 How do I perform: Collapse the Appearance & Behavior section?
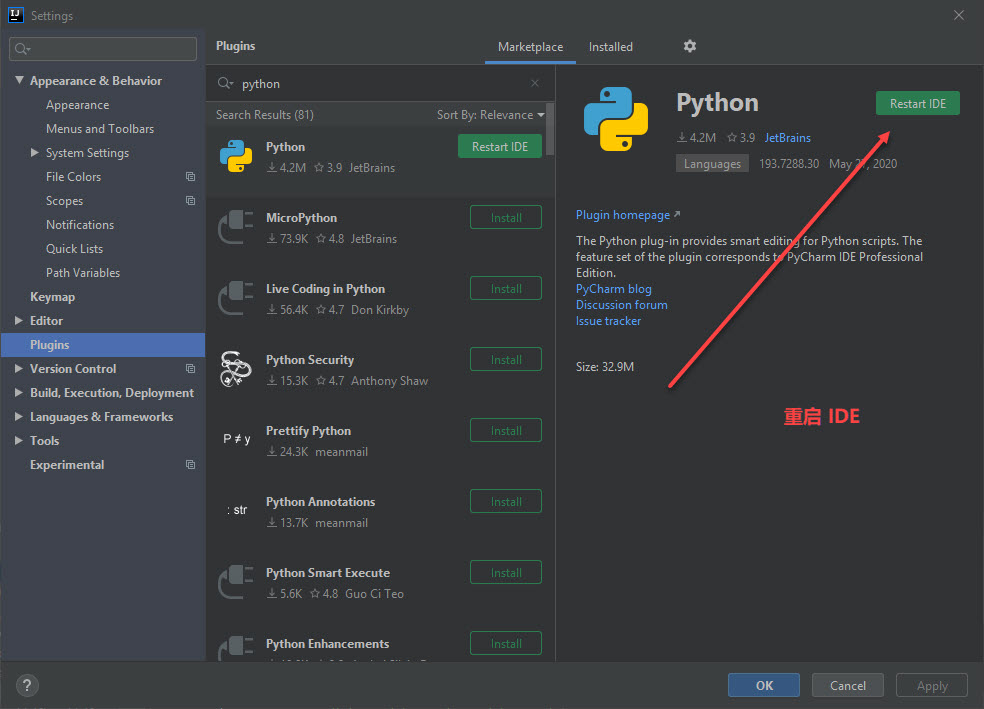tap(19, 80)
